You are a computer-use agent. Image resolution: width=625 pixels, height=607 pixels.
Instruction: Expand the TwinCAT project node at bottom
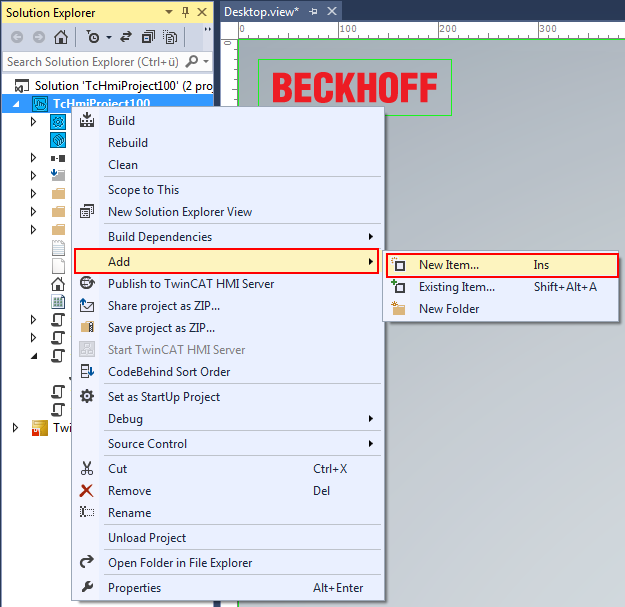point(15,428)
